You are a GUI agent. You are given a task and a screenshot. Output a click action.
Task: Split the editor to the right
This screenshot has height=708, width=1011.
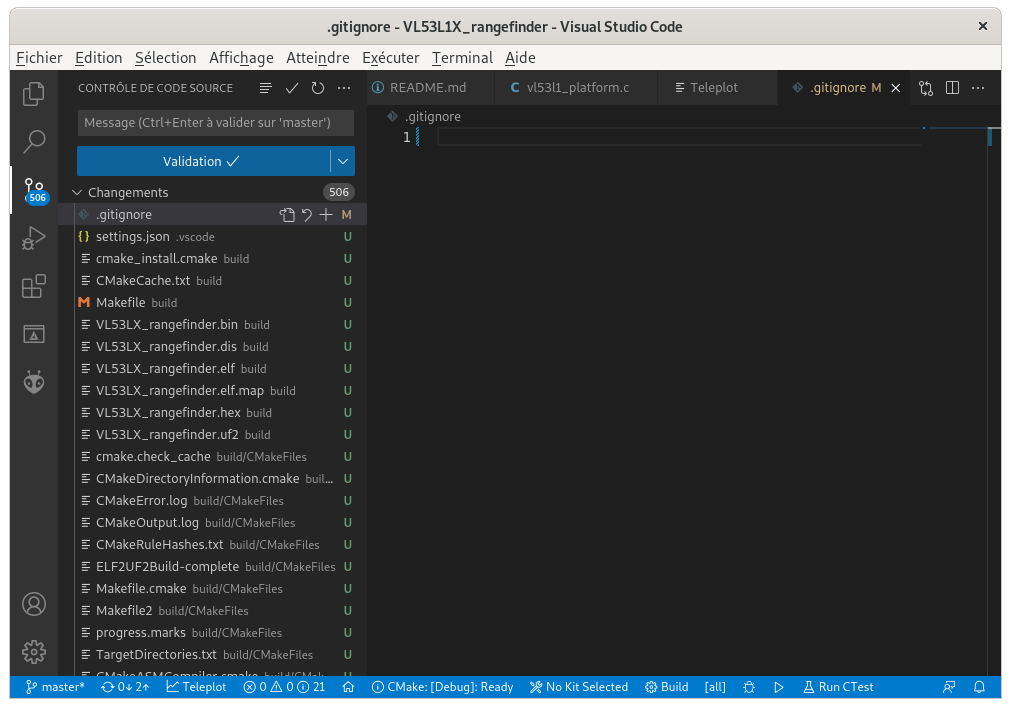click(x=952, y=88)
